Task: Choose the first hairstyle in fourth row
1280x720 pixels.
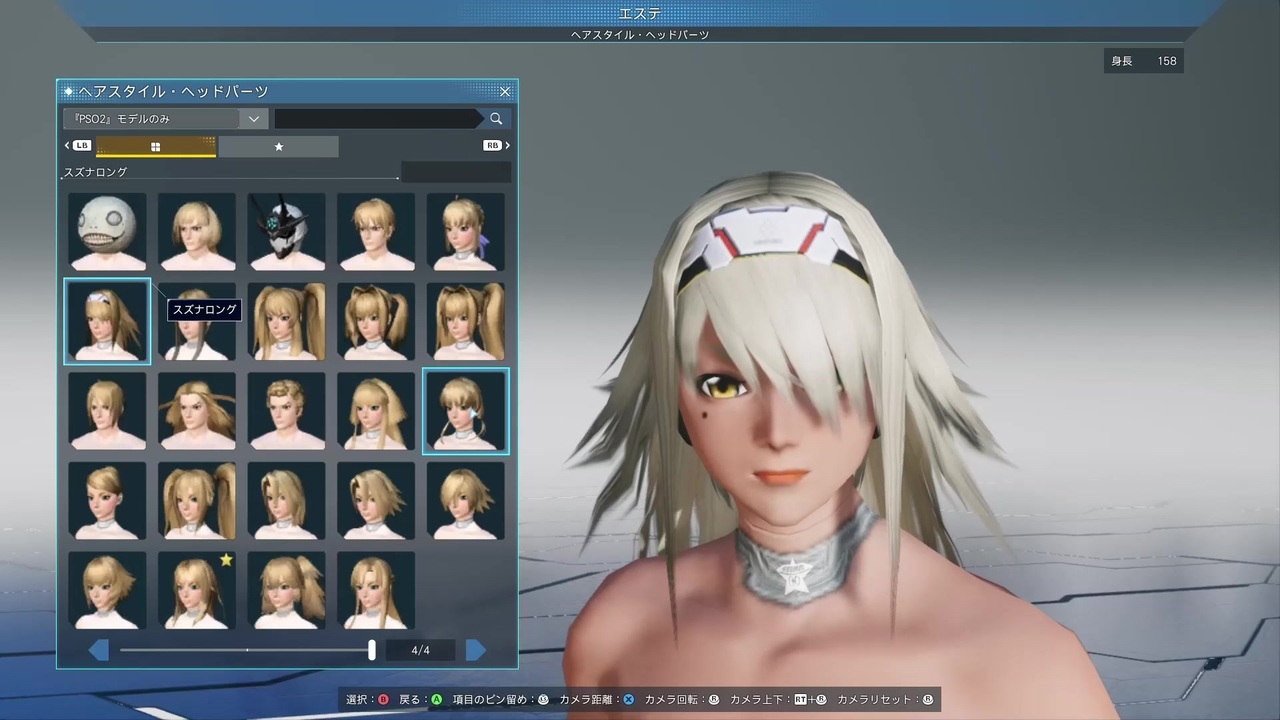Action: [x=107, y=500]
